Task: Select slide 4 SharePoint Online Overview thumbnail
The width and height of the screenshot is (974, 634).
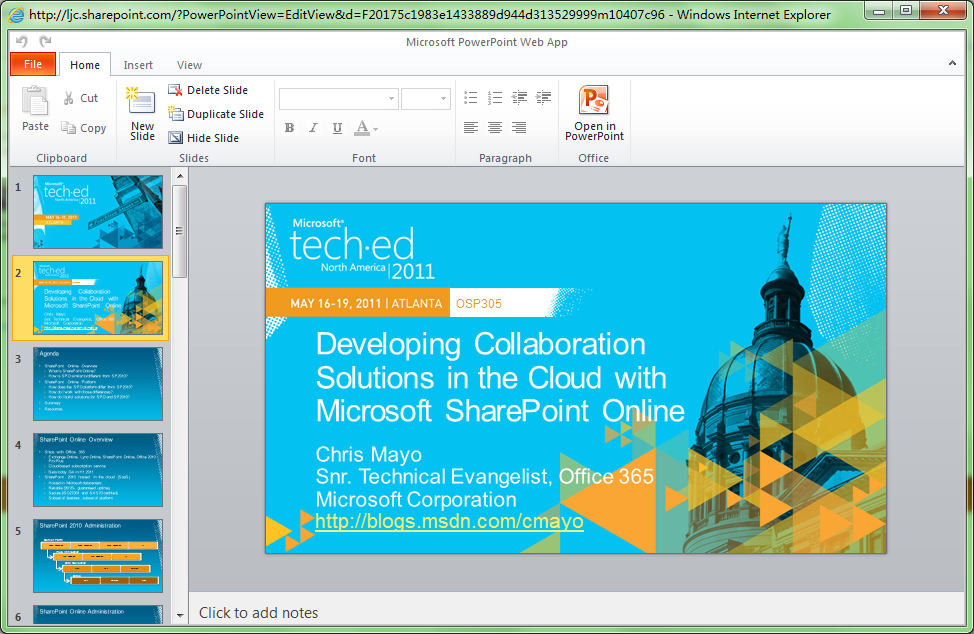Action: pos(98,470)
